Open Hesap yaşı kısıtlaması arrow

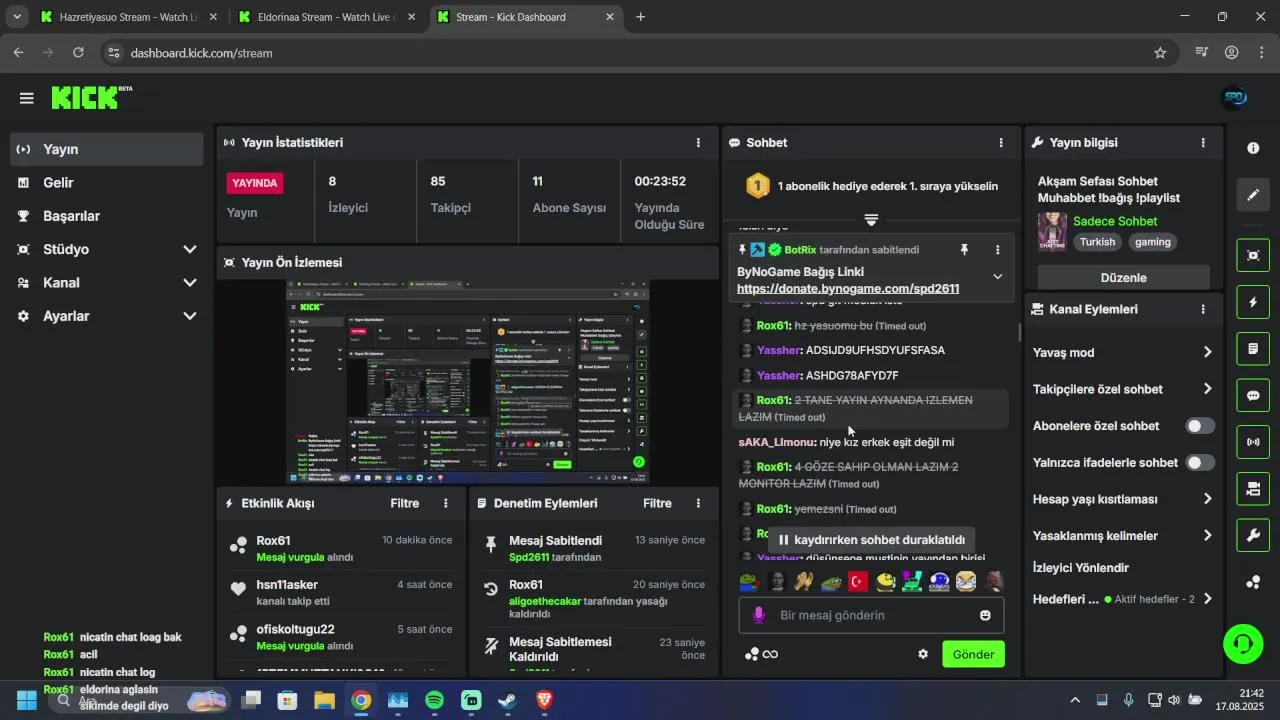click(x=1207, y=499)
